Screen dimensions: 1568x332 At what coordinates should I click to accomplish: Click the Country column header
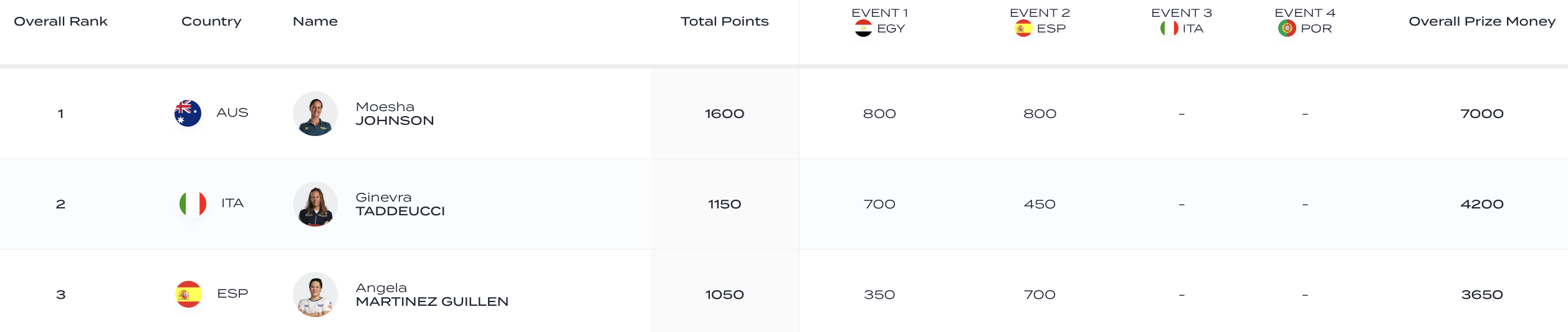[x=211, y=22]
